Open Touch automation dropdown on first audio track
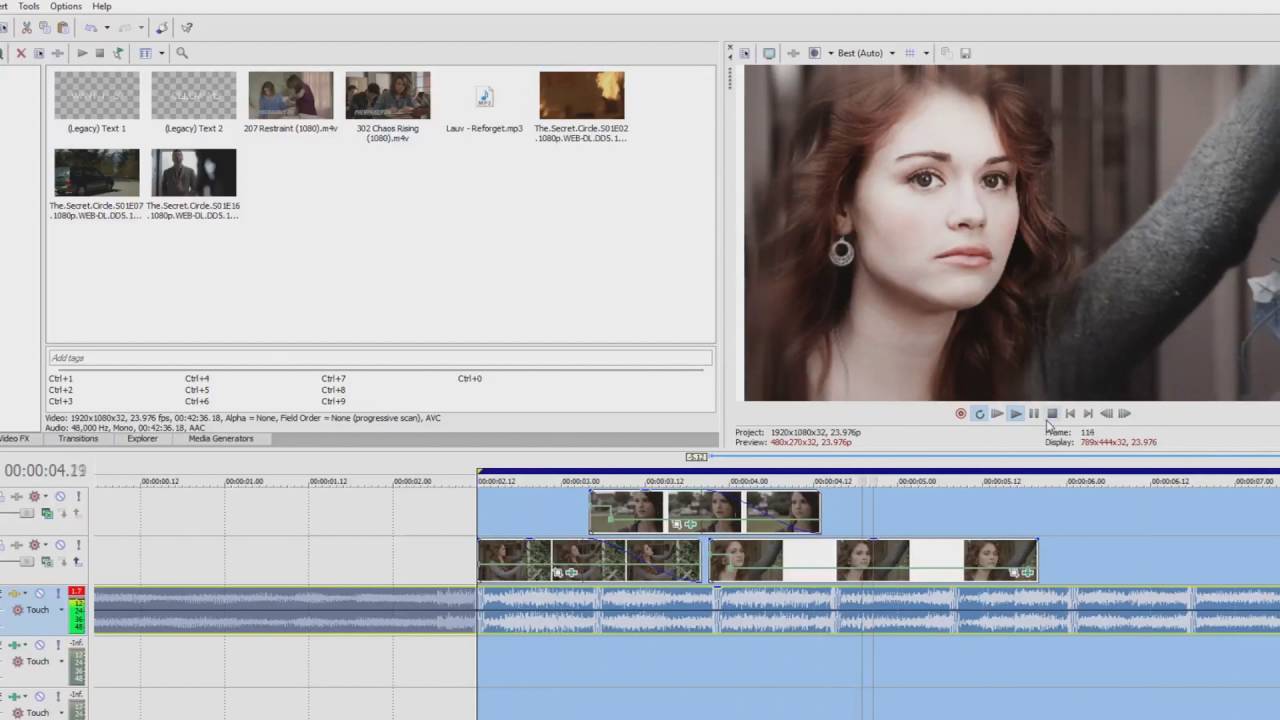Image resolution: width=1280 pixels, height=720 pixels. coord(61,610)
